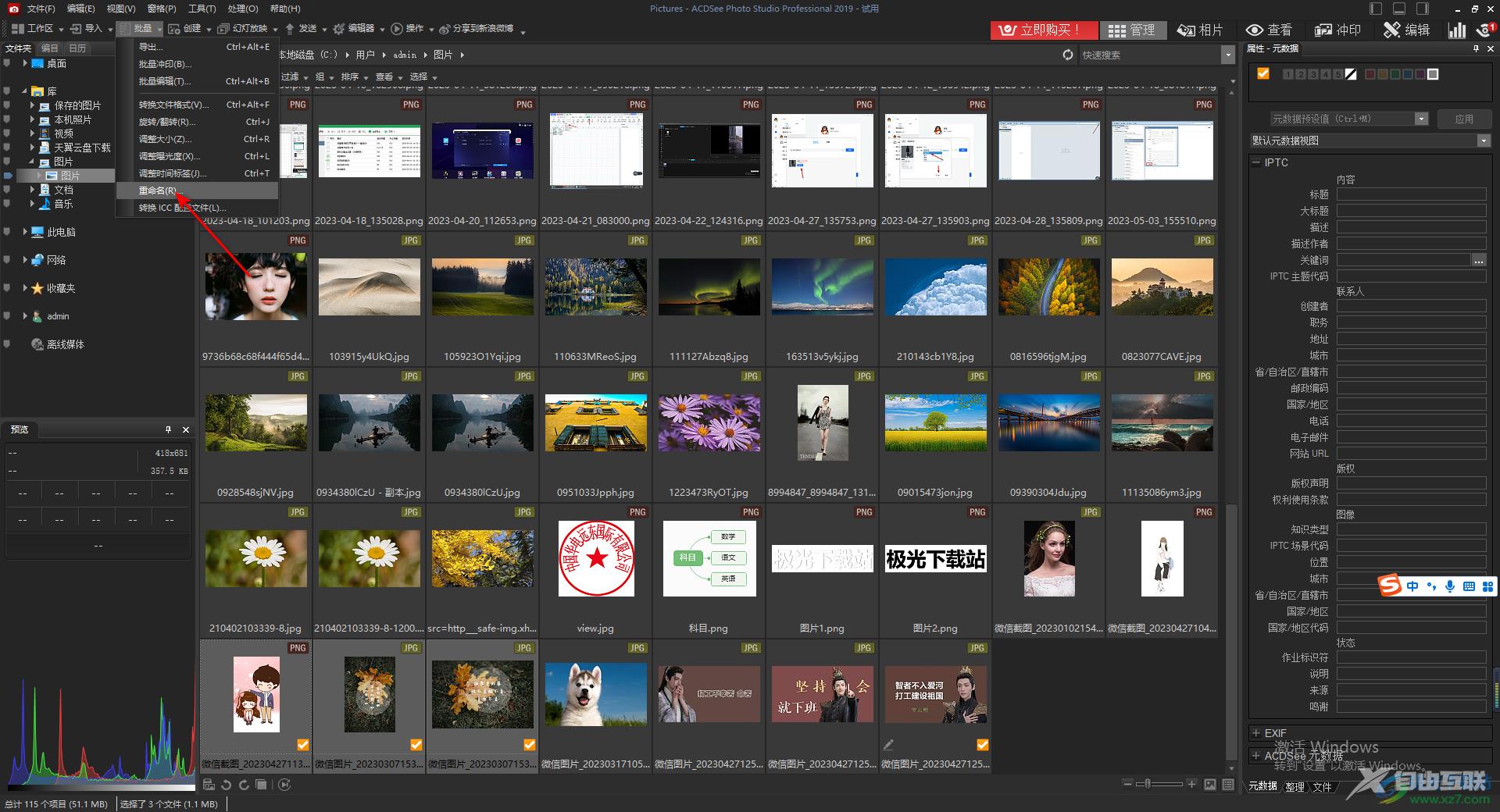The height and width of the screenshot is (812, 1500).
Task: Untick checkbox on last 微信图片_20230427125 thumbnail
Action: [983, 745]
